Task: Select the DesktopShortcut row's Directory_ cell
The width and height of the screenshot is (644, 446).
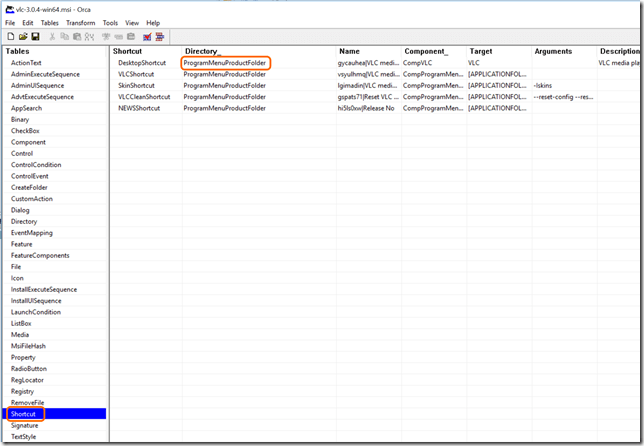Action: click(225, 63)
